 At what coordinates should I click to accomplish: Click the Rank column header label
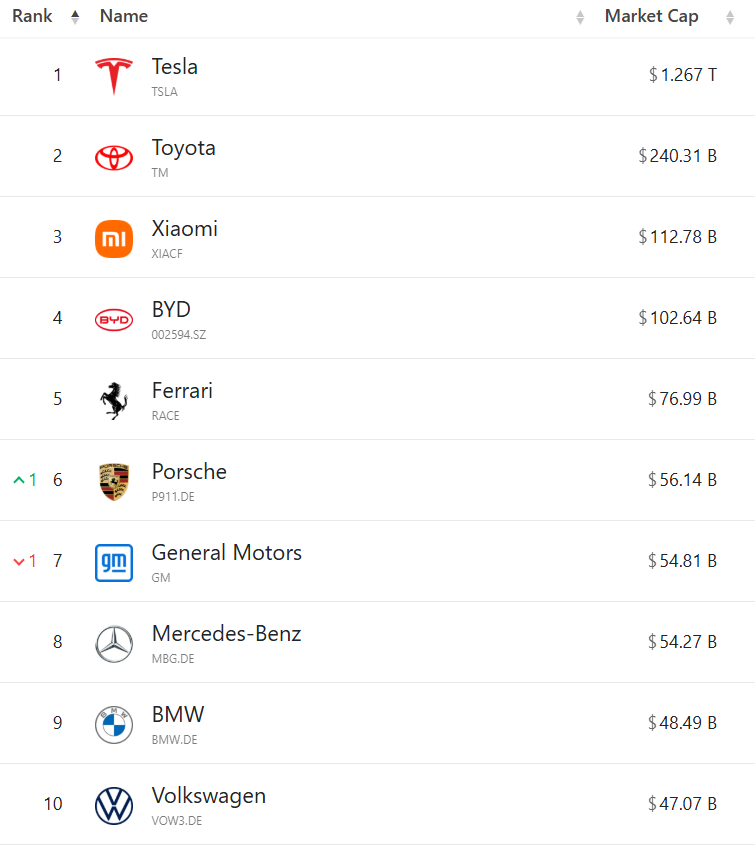[32, 16]
